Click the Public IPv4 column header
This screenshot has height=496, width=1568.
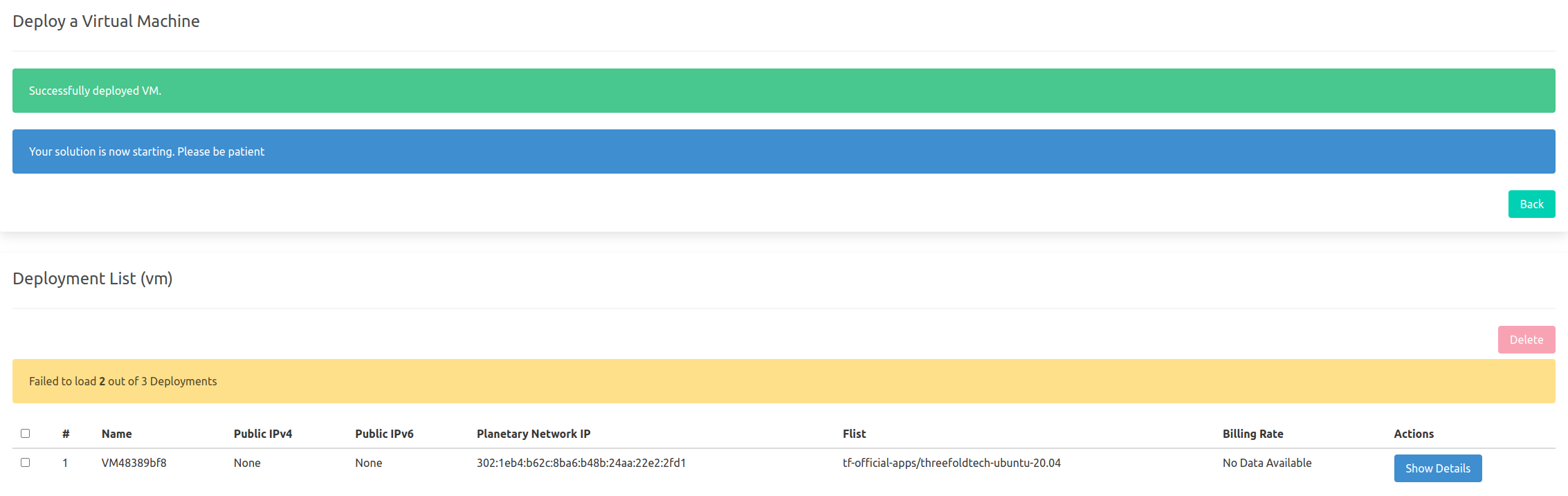[x=263, y=434]
